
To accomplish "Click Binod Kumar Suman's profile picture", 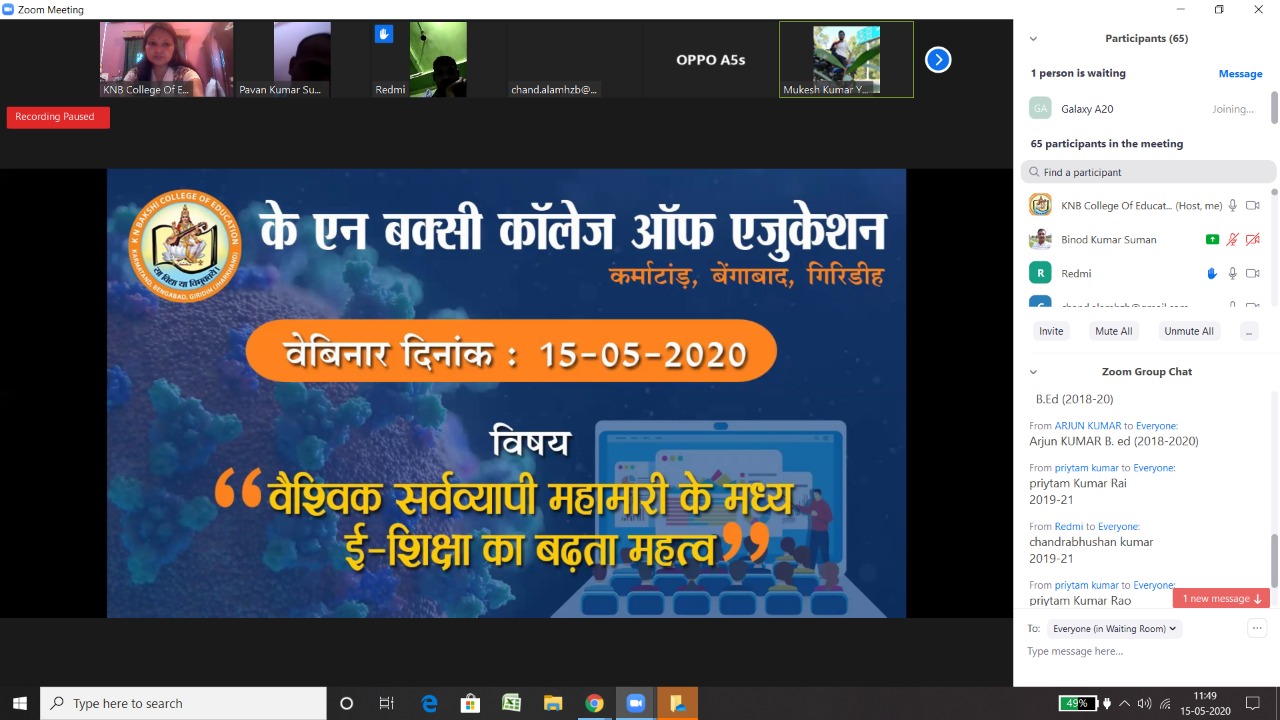I will 1040,239.
